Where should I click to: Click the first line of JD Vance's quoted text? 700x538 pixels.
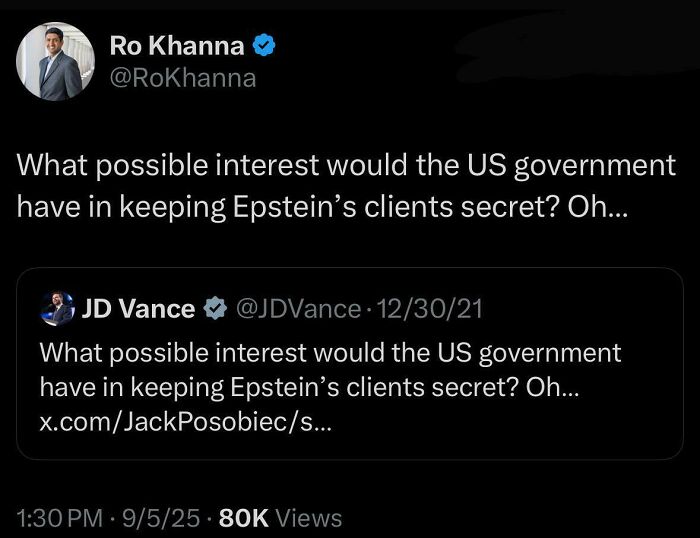tap(330, 353)
